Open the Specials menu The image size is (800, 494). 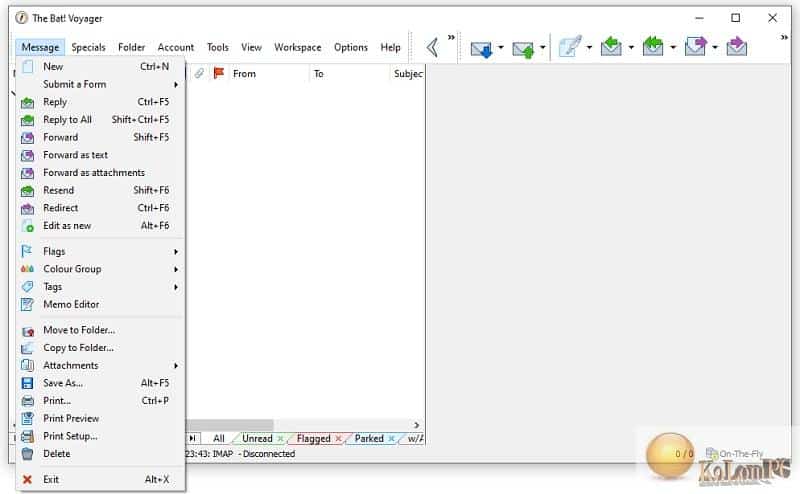coord(88,47)
